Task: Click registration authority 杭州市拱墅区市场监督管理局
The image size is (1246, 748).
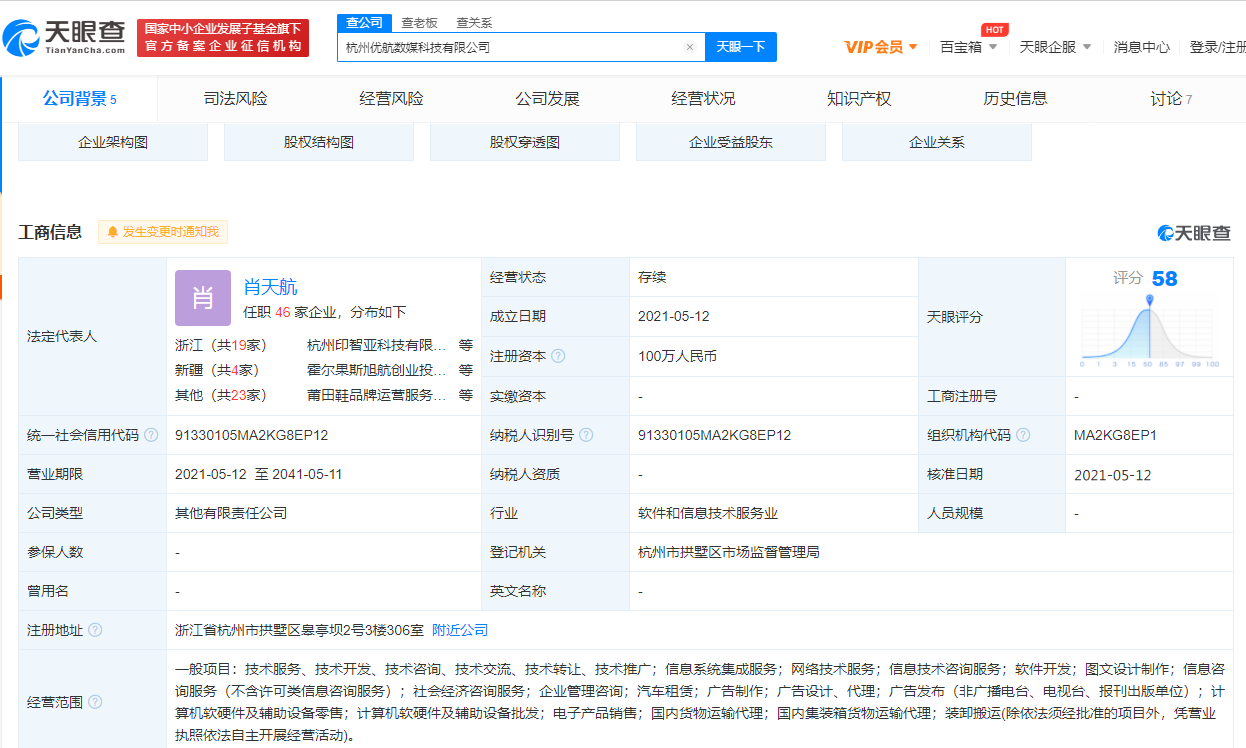Action: coord(729,552)
